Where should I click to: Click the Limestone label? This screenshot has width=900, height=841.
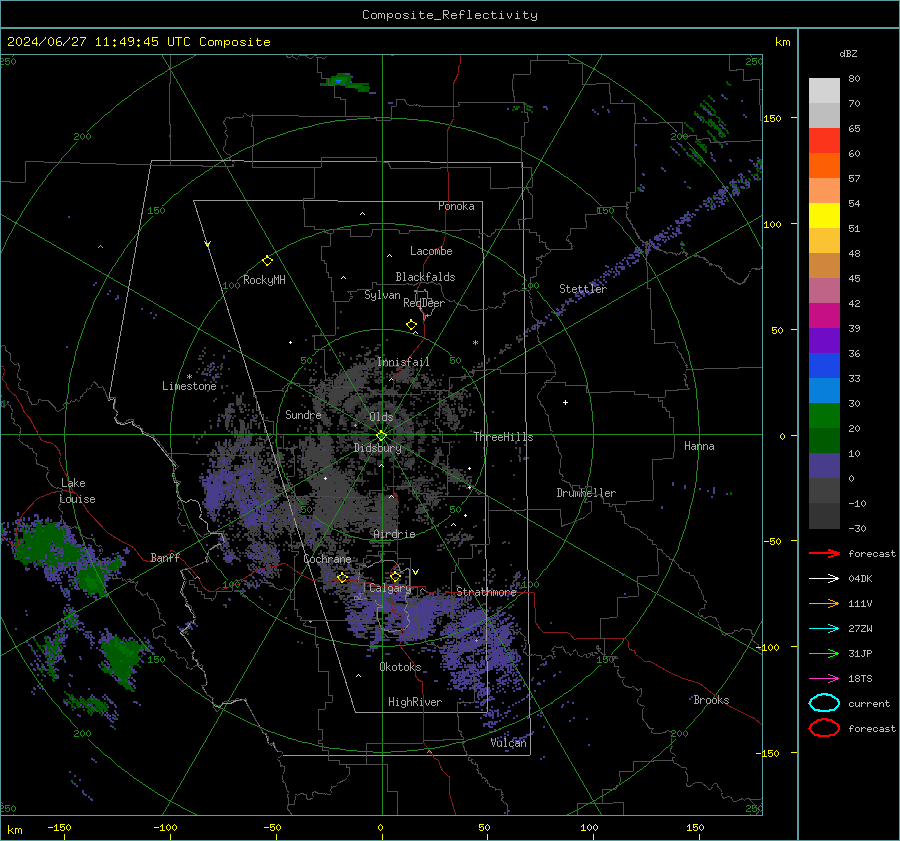[x=189, y=386]
